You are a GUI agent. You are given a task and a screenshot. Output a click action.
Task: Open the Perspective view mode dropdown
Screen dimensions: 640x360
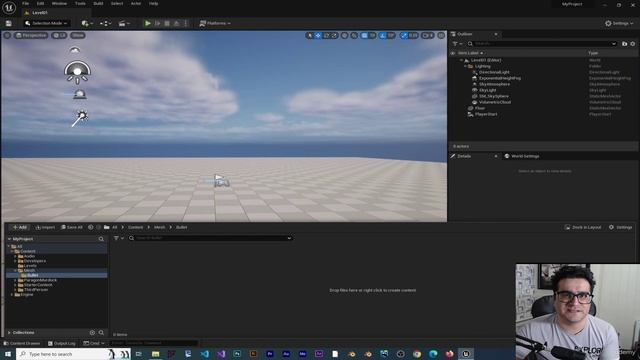pyautogui.click(x=31, y=36)
